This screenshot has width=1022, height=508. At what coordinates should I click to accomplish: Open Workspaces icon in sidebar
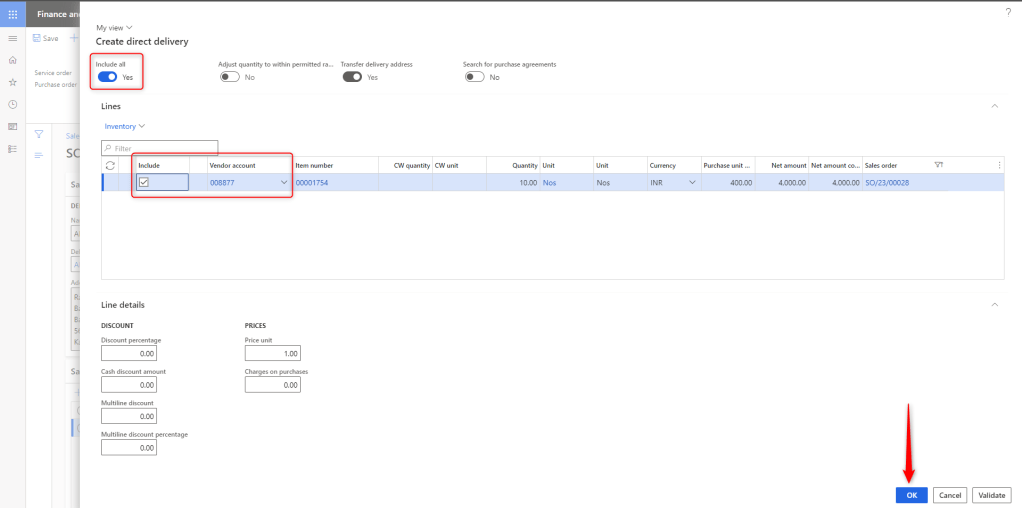12,126
